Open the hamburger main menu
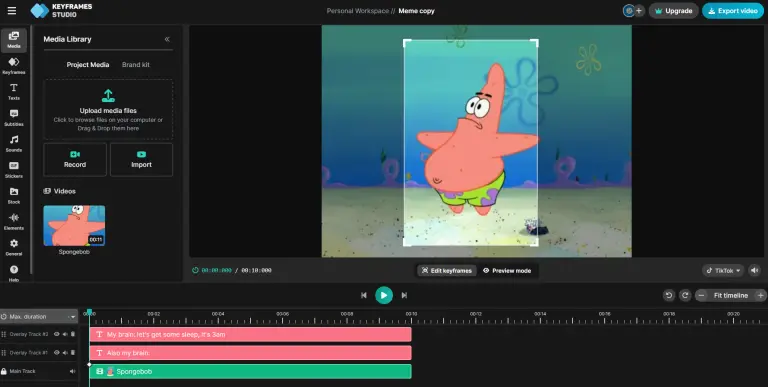Viewport: 768px width, 387px height. (x=12, y=10)
